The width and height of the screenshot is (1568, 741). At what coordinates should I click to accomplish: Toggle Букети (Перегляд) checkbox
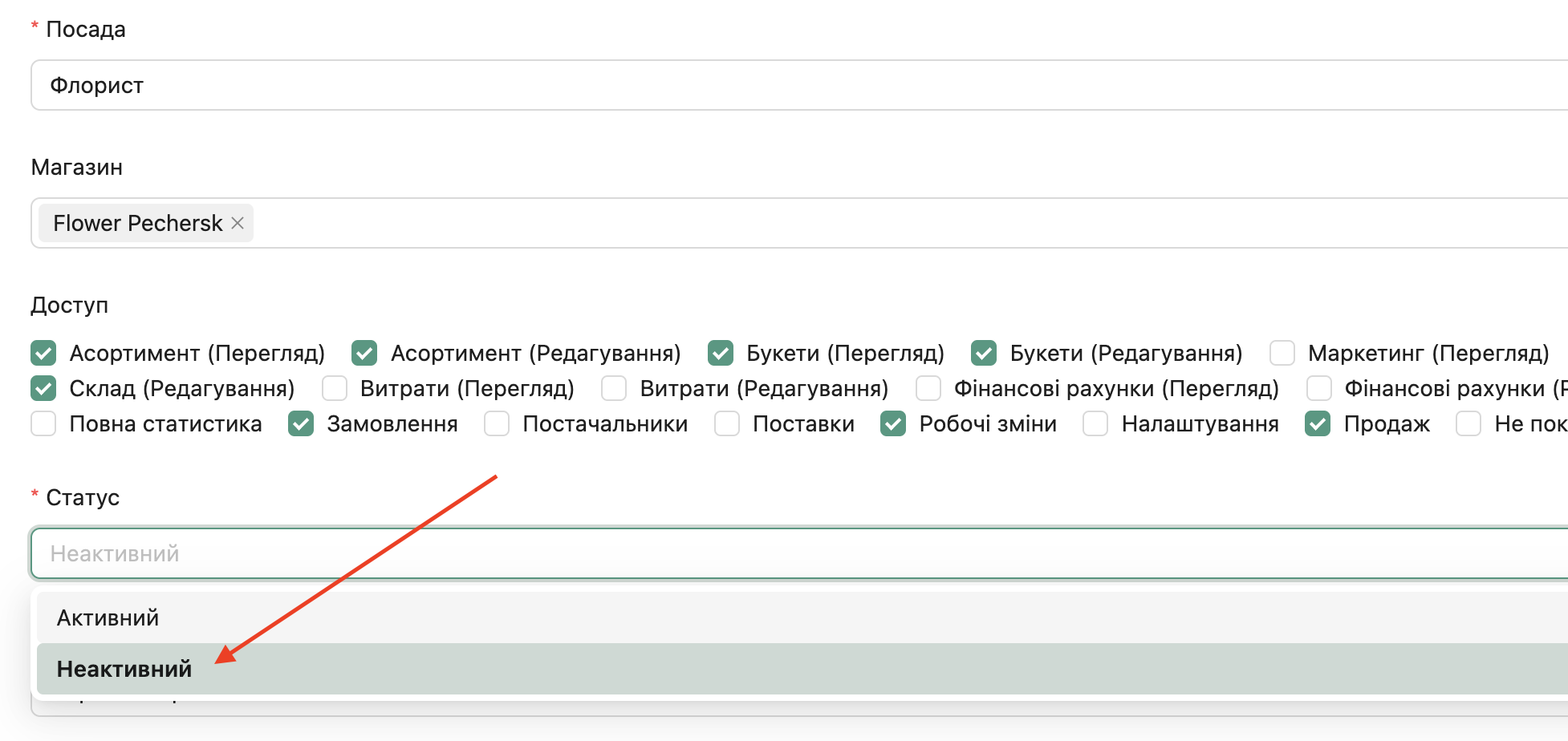(721, 353)
